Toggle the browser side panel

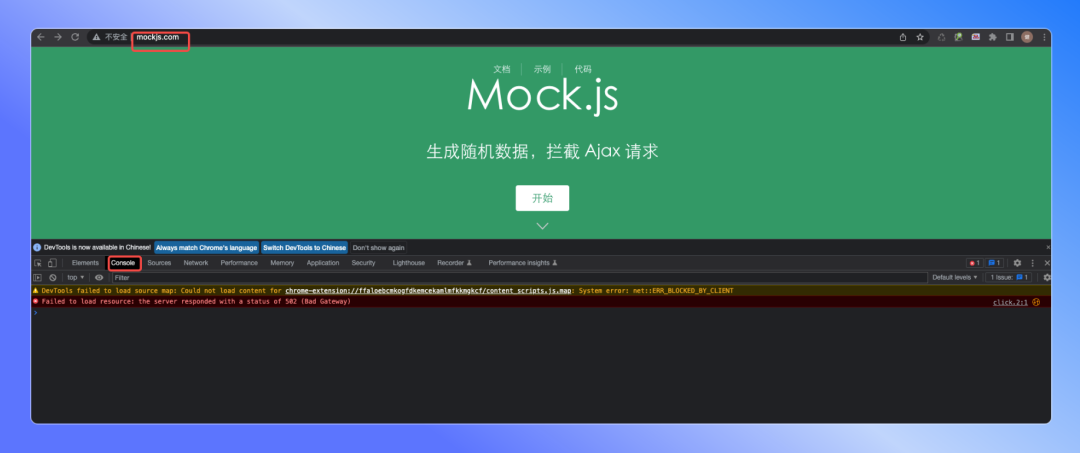click(x=1010, y=37)
